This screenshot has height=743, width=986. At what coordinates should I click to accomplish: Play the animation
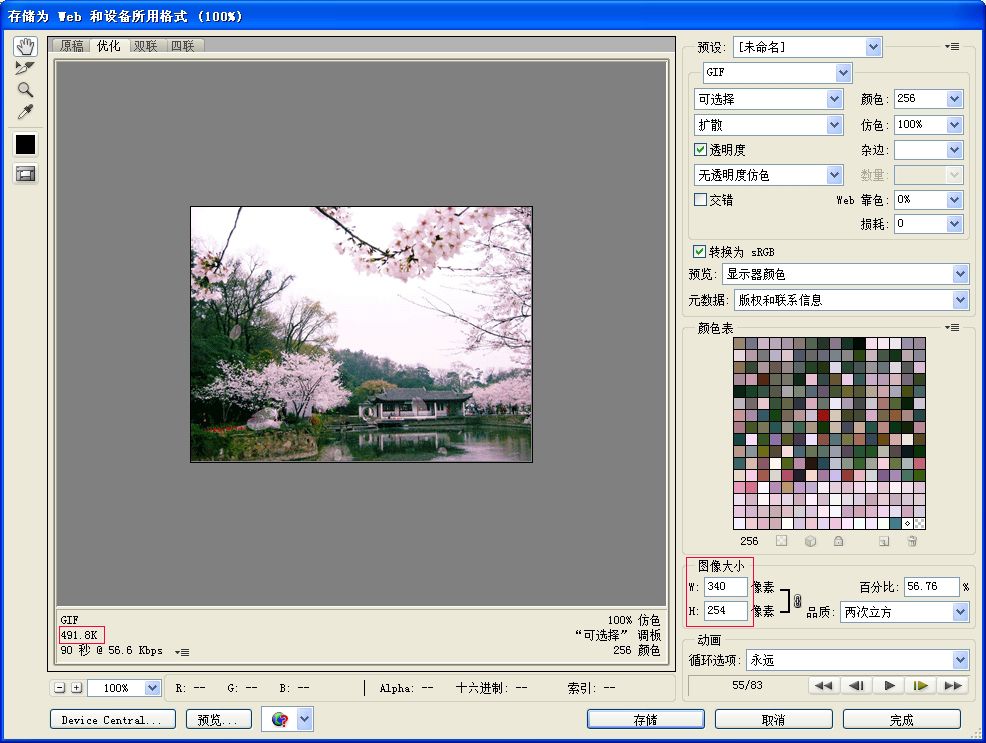tap(889, 685)
